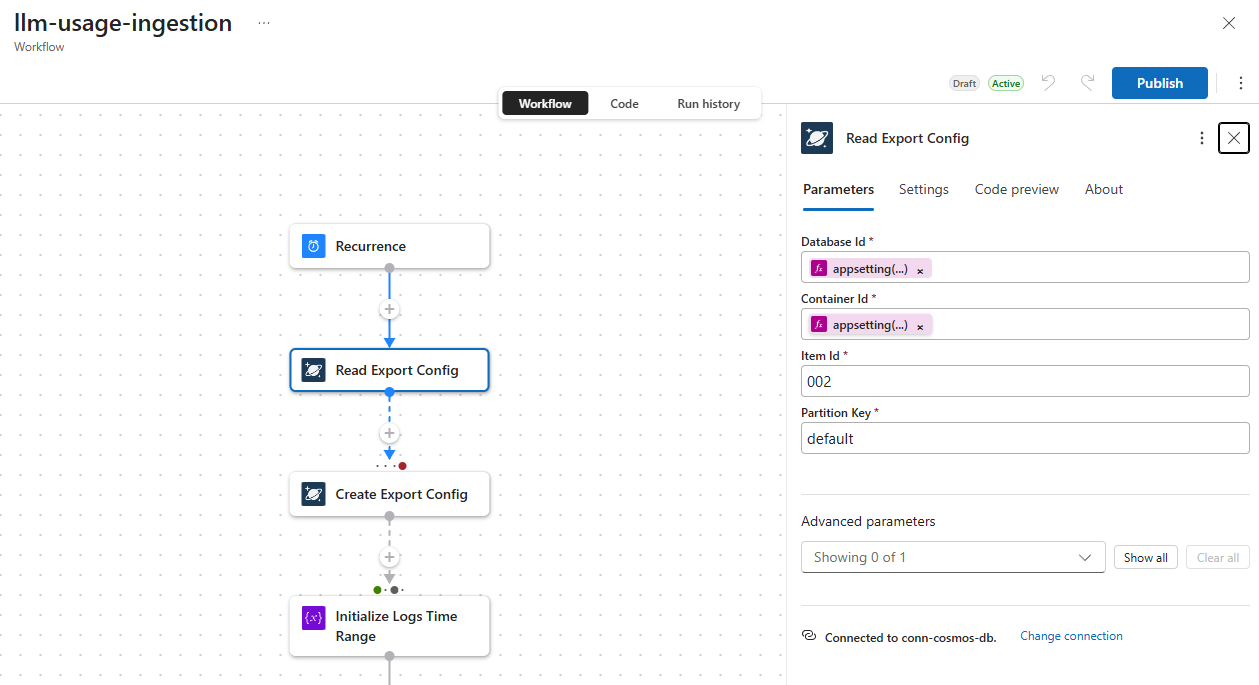The image size is (1259, 685).
Task: Click the Item Id input field
Action: tap(1025, 381)
